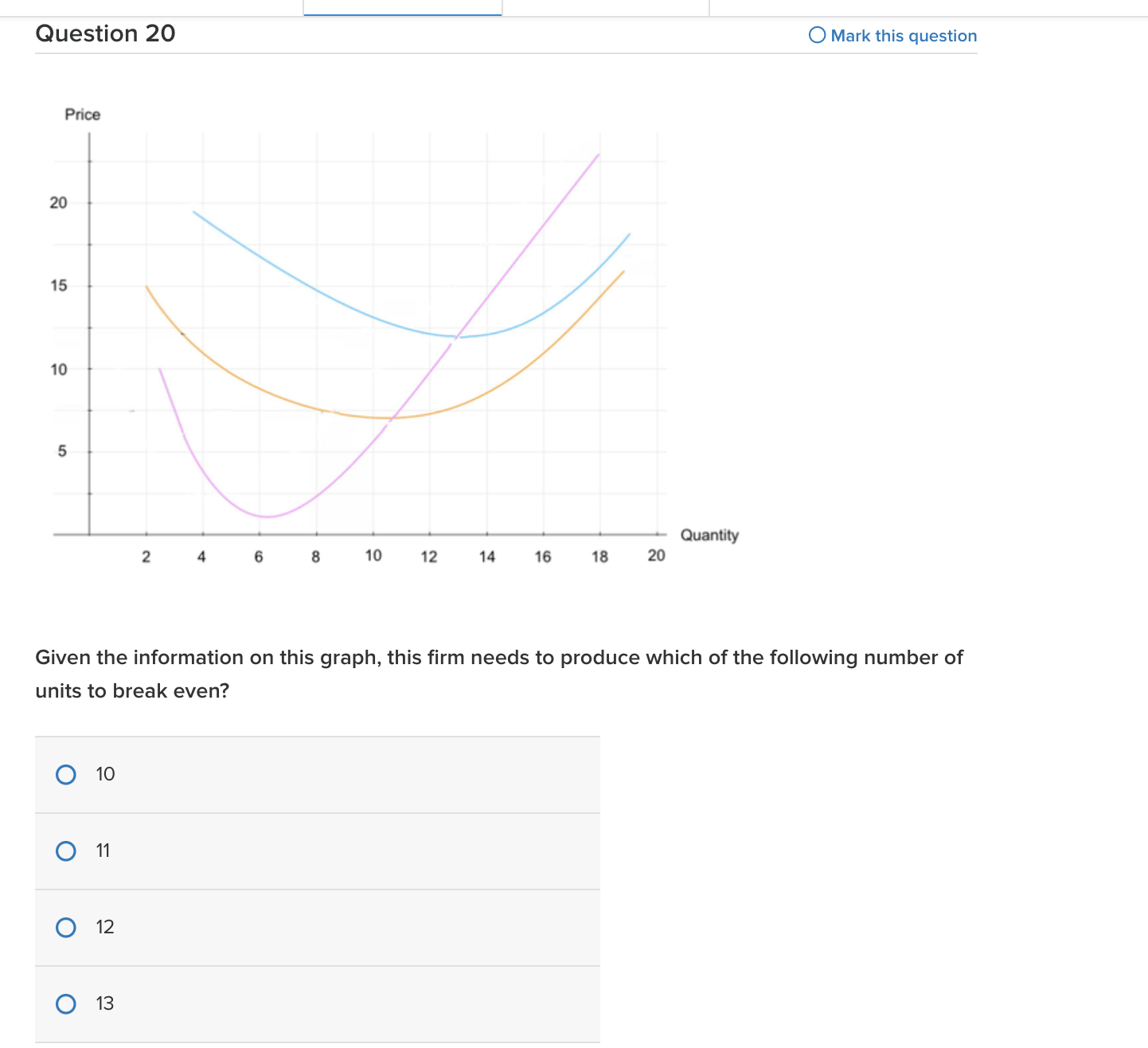Click the number 10 on the quantity axis

click(x=373, y=555)
